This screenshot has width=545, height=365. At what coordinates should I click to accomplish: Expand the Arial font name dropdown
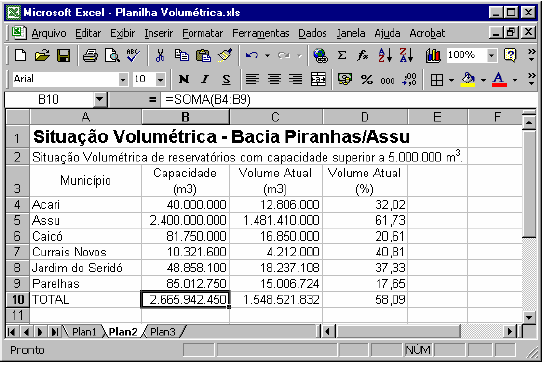click(123, 80)
